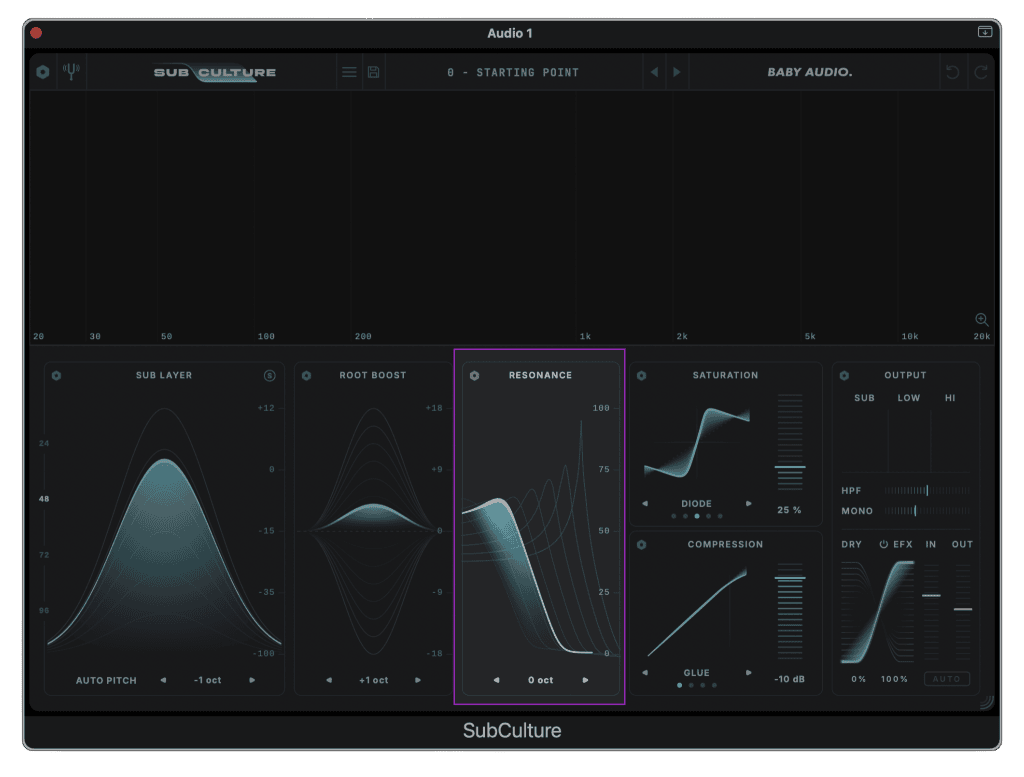The image size is (1024, 777).
Task: Click the Compression curve graph
Action: pyautogui.click(x=697, y=612)
